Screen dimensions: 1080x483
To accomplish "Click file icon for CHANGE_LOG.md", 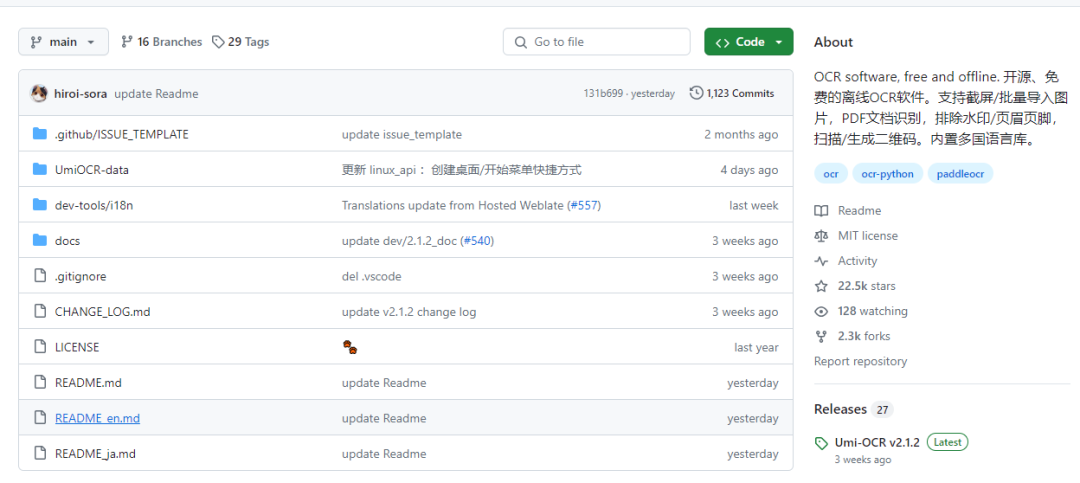I will [40, 311].
